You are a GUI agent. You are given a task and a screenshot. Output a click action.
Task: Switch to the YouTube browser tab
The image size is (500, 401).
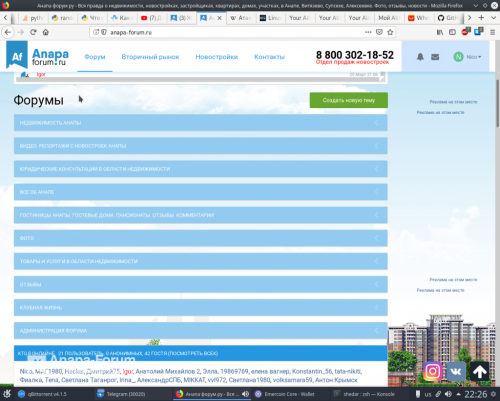click(x=151, y=18)
